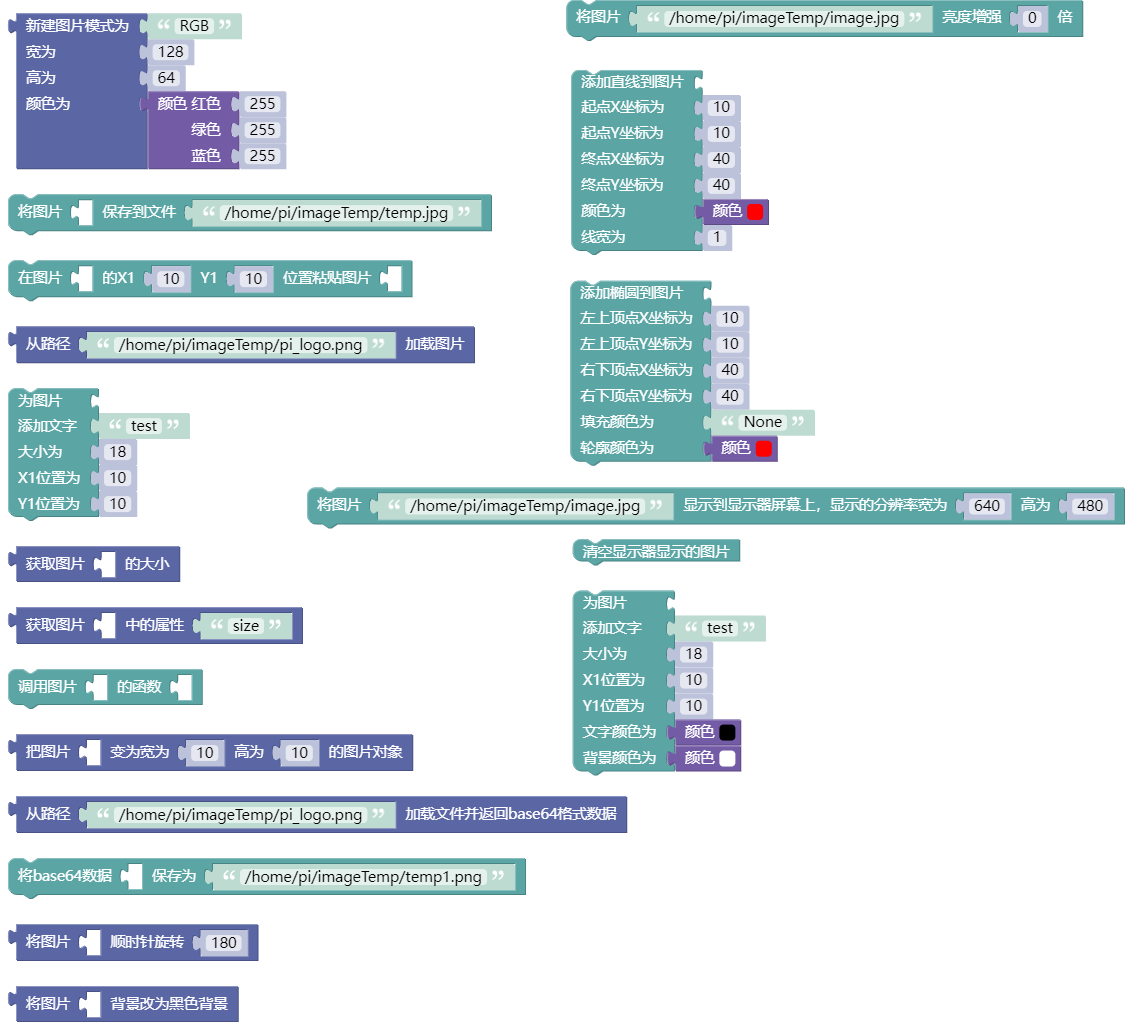Edit the Y1 value in the paste-image block
This screenshot has width=1125, height=1022.
pyautogui.click(x=253, y=278)
